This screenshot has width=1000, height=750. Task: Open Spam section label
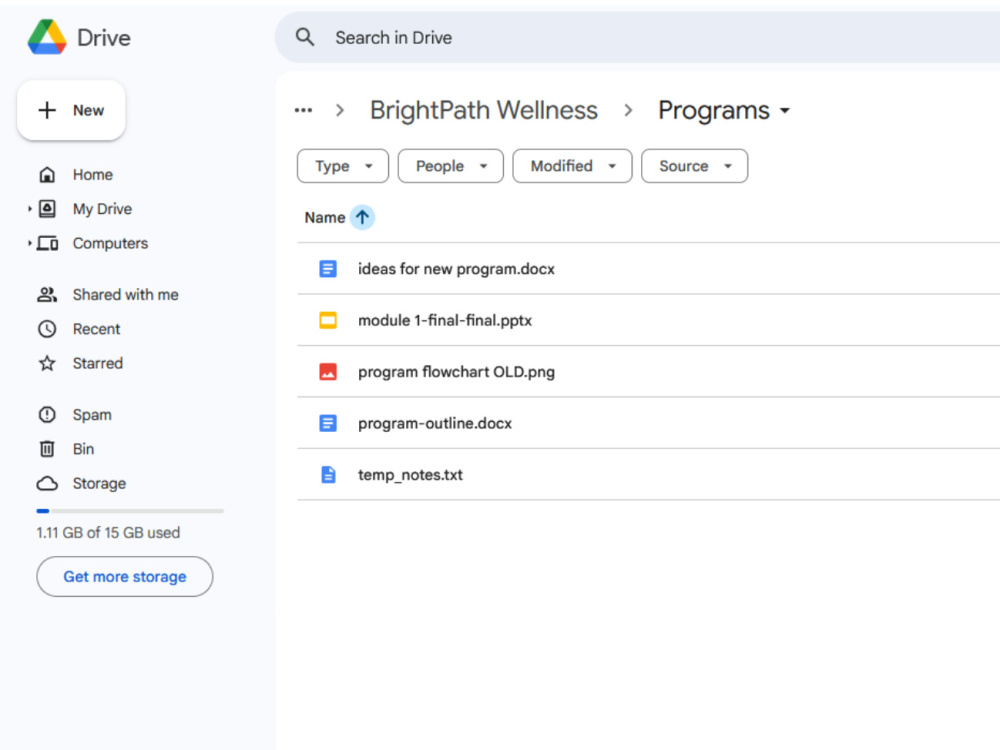click(x=92, y=415)
